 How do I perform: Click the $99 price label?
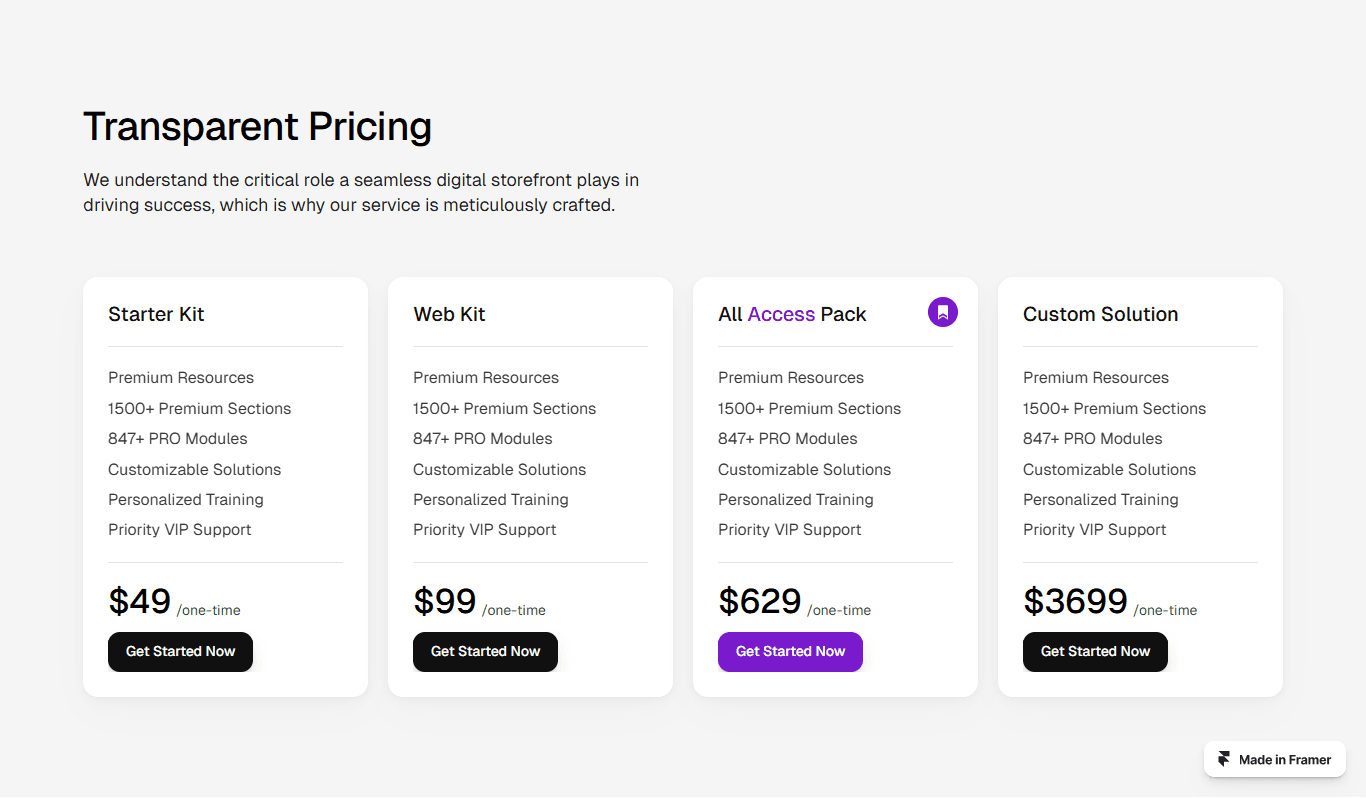click(445, 601)
